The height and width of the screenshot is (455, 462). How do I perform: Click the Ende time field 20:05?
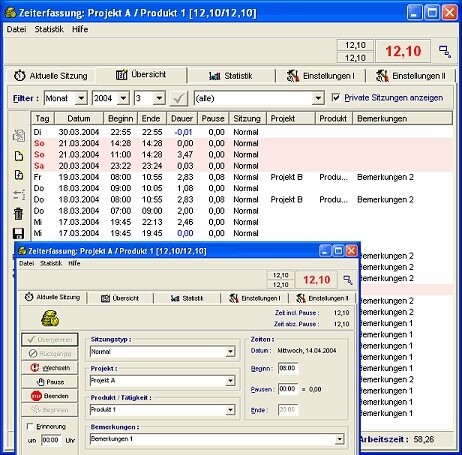[288, 410]
